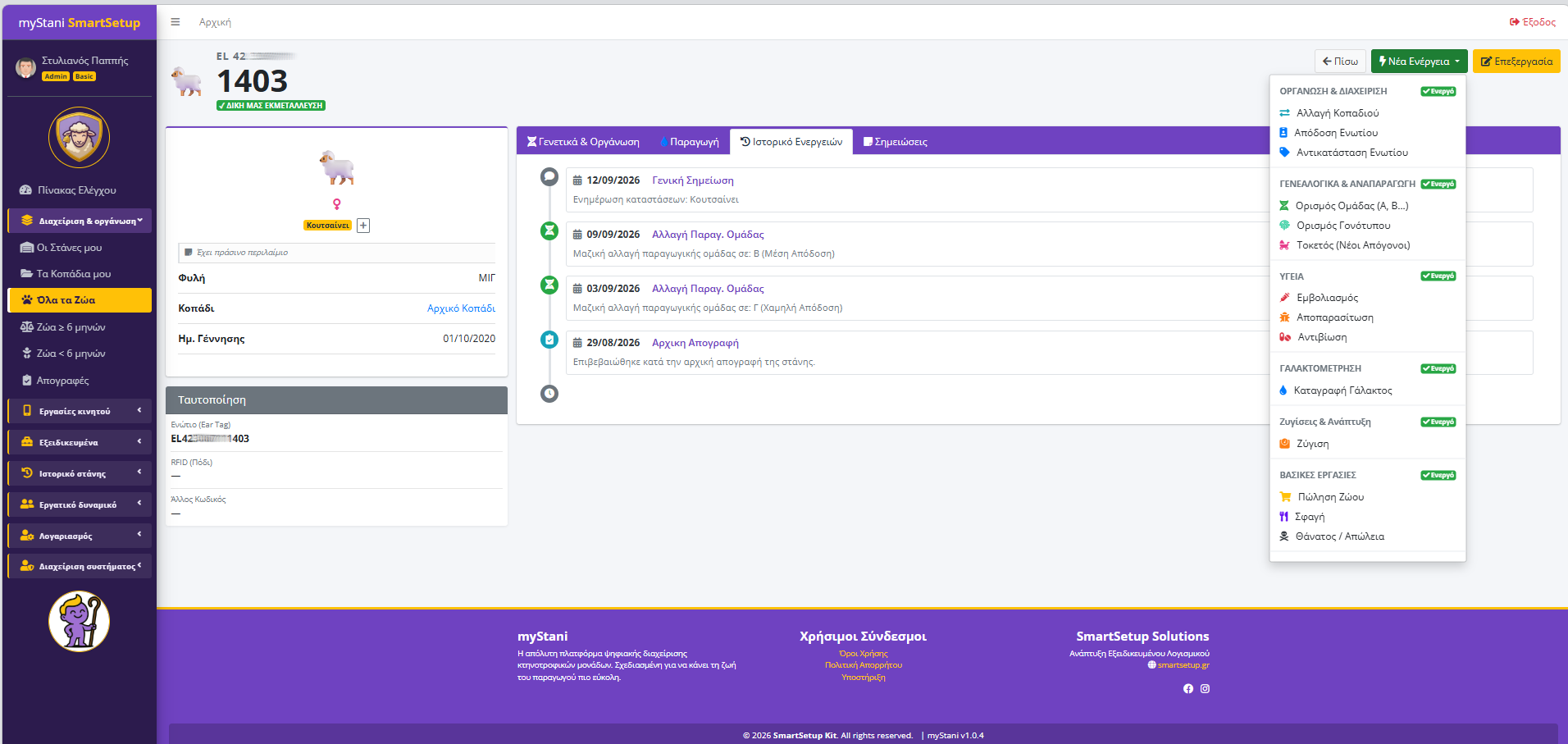Expand the Εργασίες κινητού sidebar section
The image size is (1568, 744).
(x=80, y=411)
